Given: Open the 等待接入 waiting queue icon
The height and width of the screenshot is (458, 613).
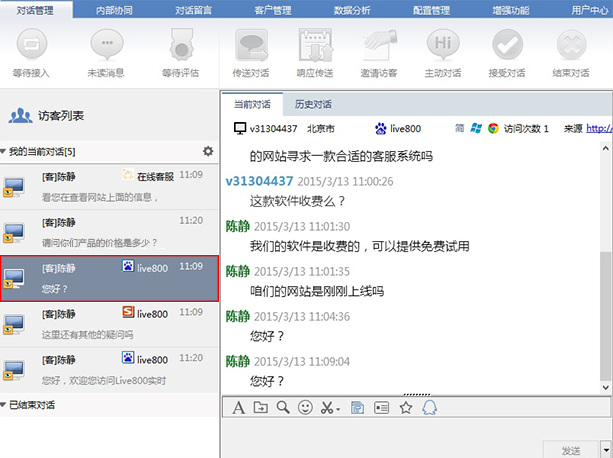Looking at the screenshot, I should coord(32,46).
